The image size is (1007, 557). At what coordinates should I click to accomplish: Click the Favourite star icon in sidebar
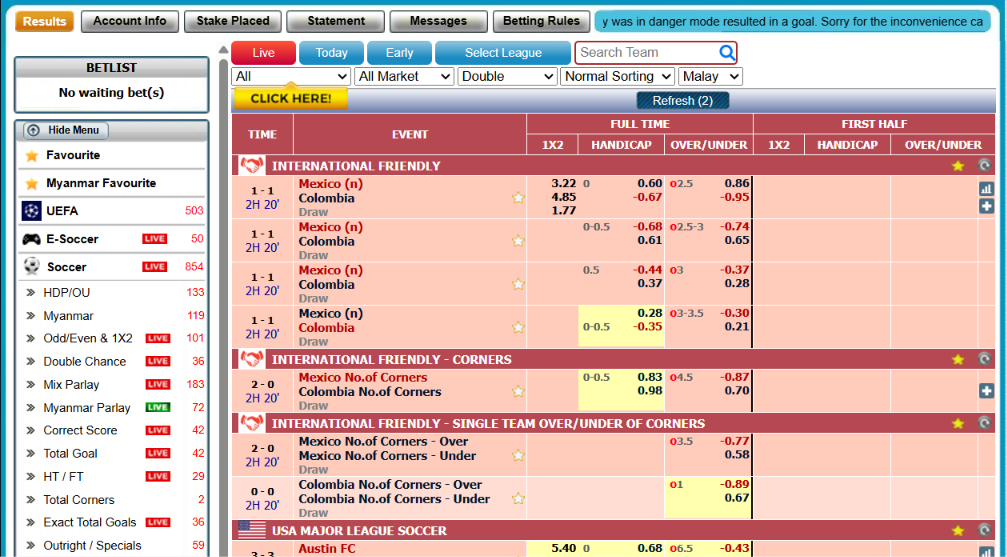[31, 156]
